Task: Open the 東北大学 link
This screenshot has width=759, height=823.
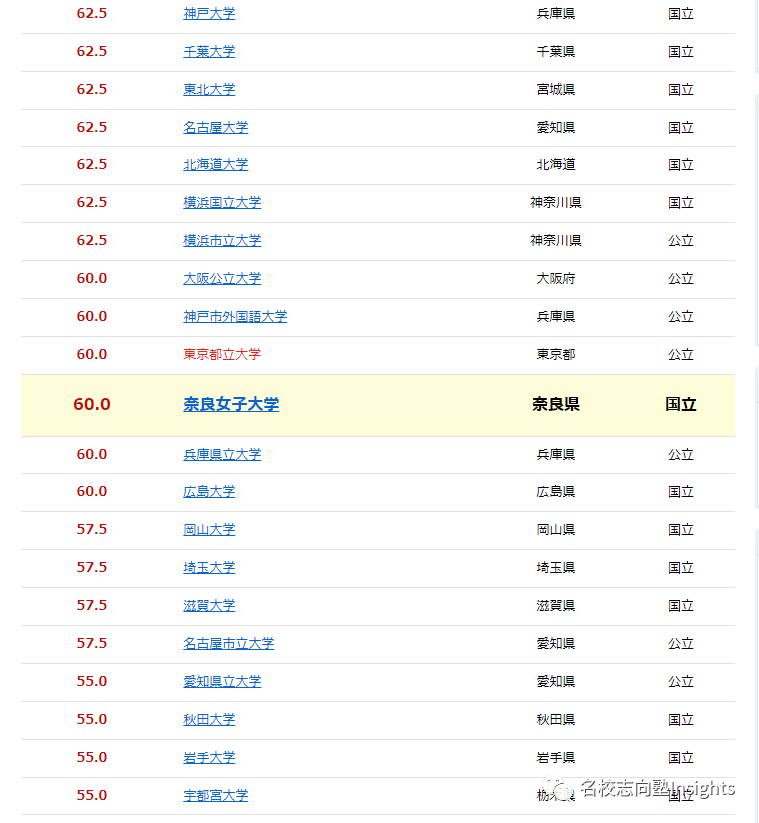Action: (x=209, y=89)
